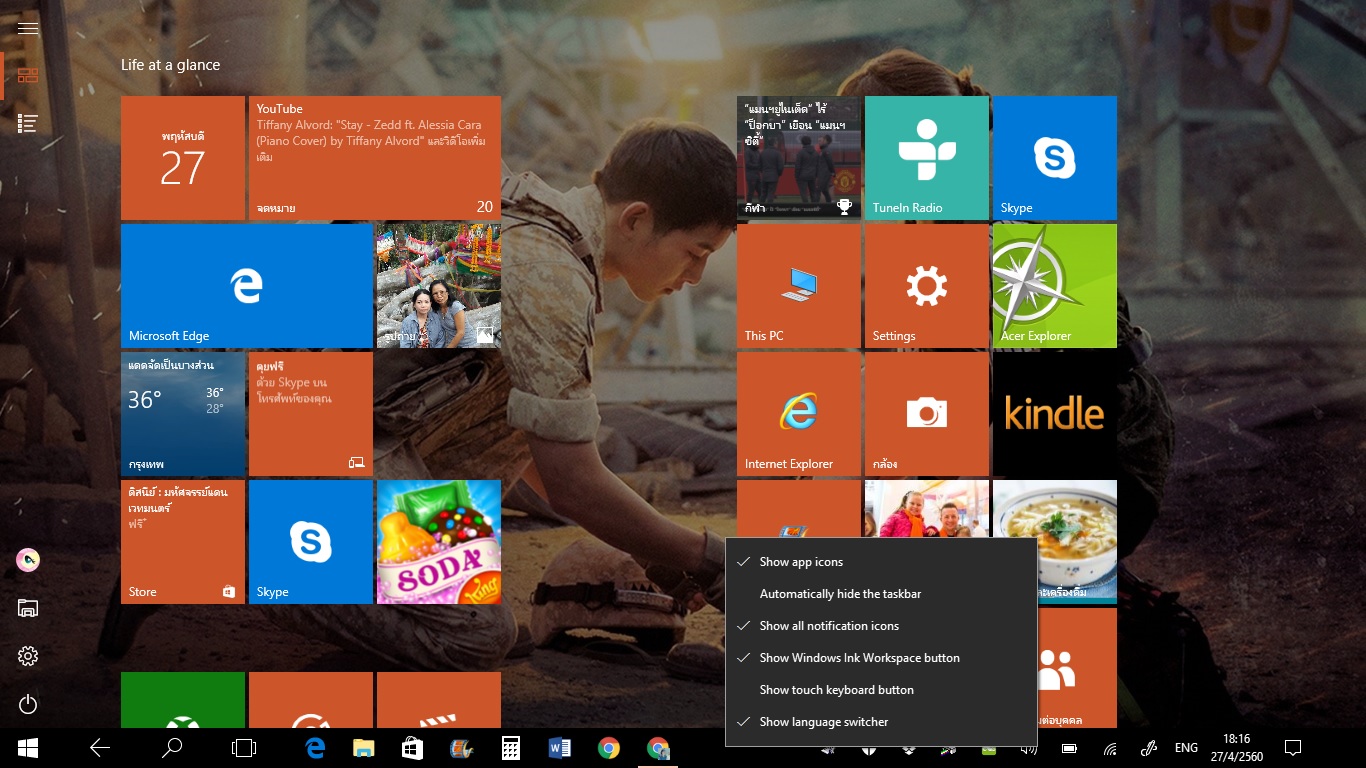
Task: Open Word from the taskbar
Action: 560,748
